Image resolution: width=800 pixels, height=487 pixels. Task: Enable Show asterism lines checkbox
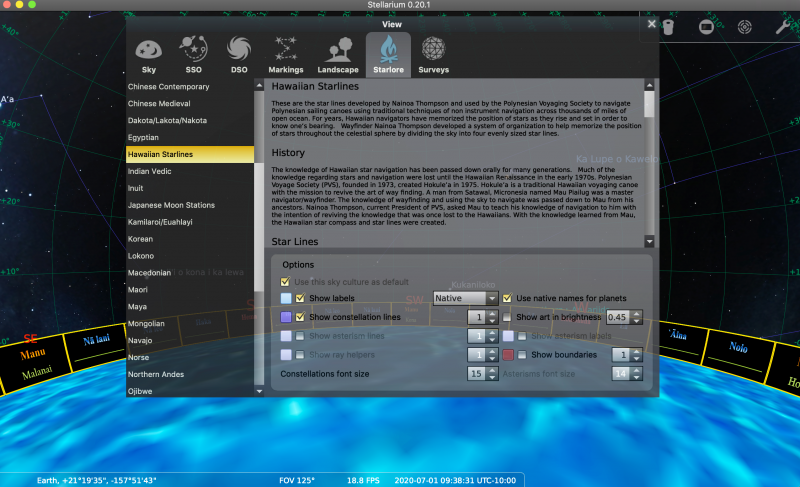300,336
